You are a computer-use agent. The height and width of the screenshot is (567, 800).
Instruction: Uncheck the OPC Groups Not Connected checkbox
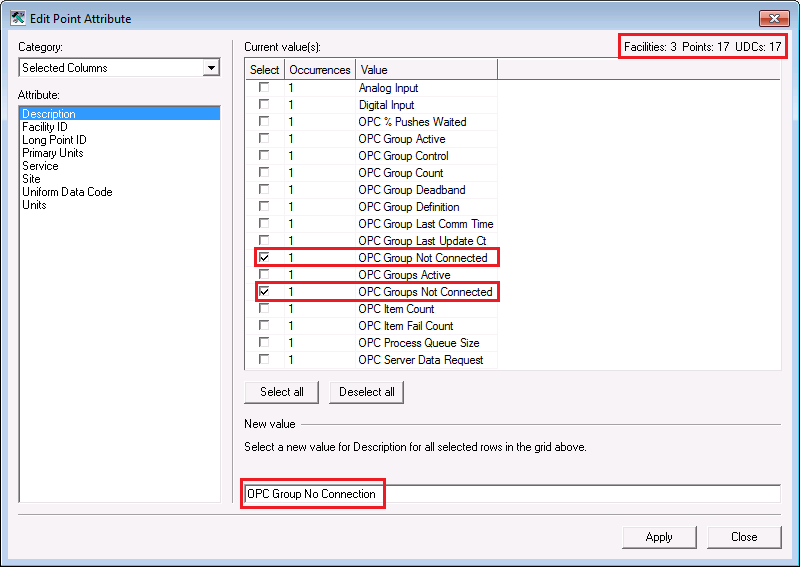[264, 291]
